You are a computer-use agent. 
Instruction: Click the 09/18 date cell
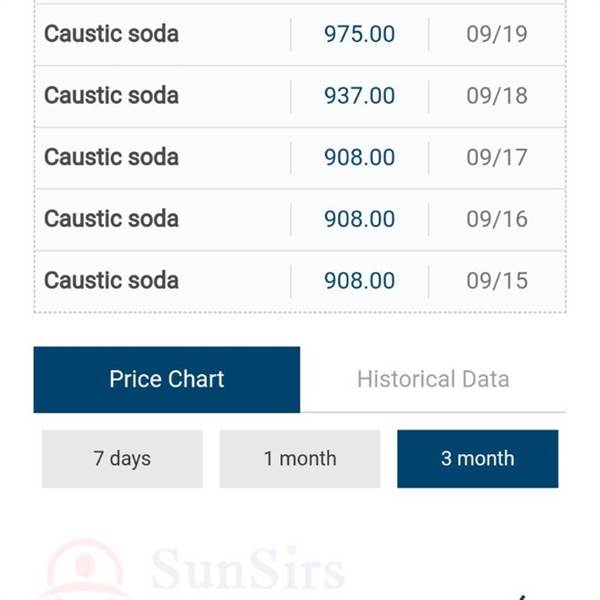[496, 96]
